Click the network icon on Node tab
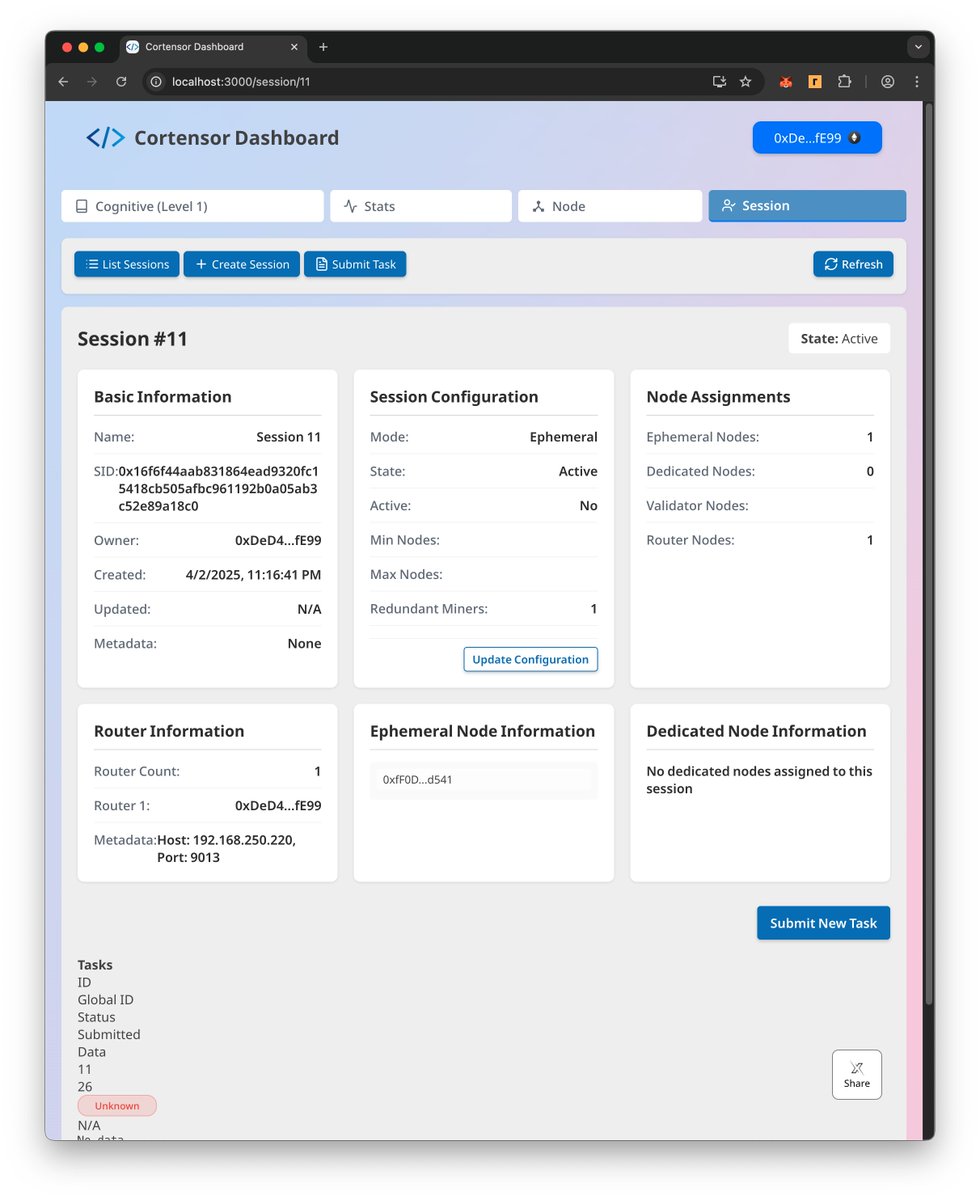The height and width of the screenshot is (1200, 980). click(x=538, y=206)
